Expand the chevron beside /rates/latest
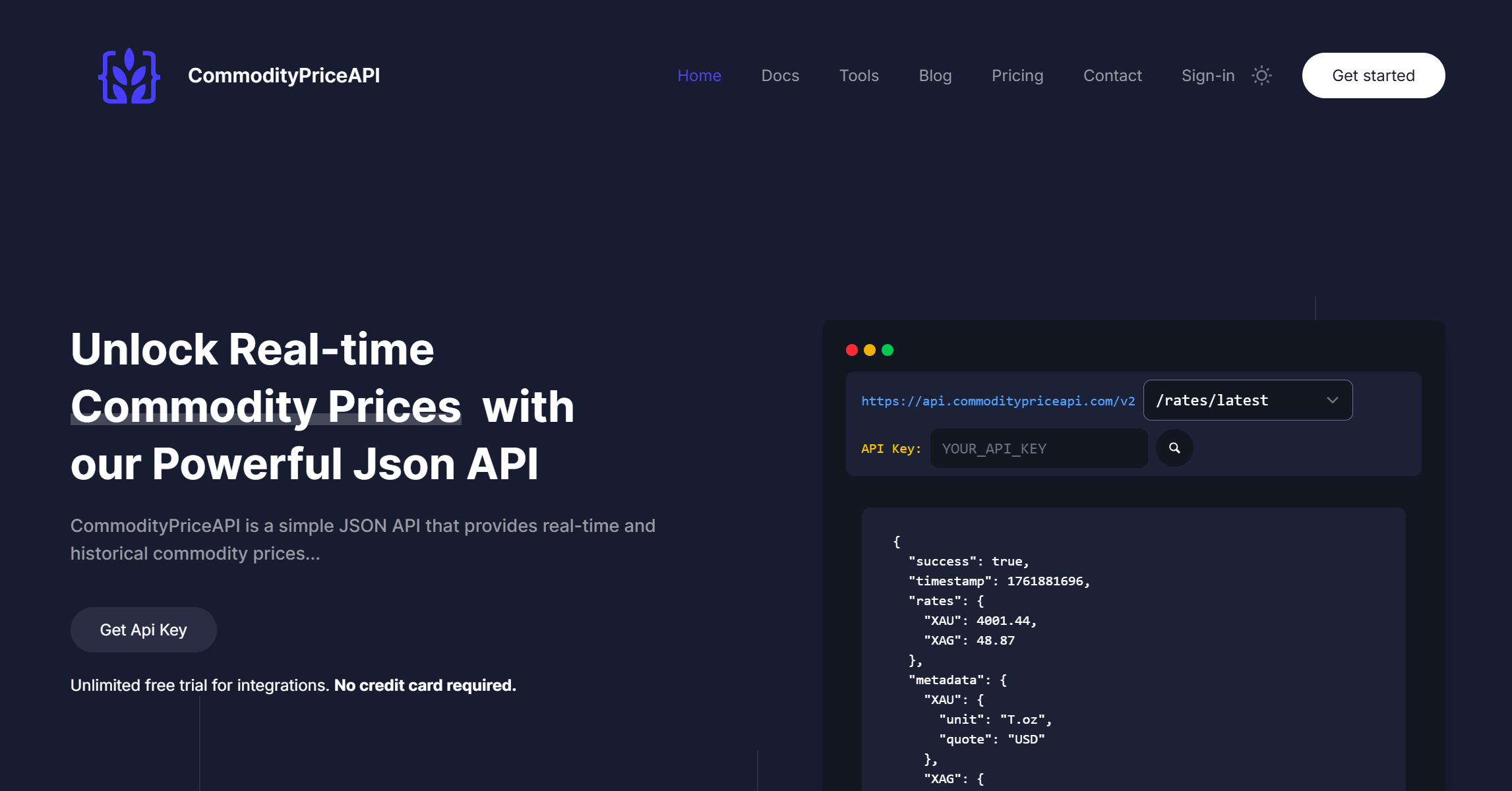 point(1331,400)
